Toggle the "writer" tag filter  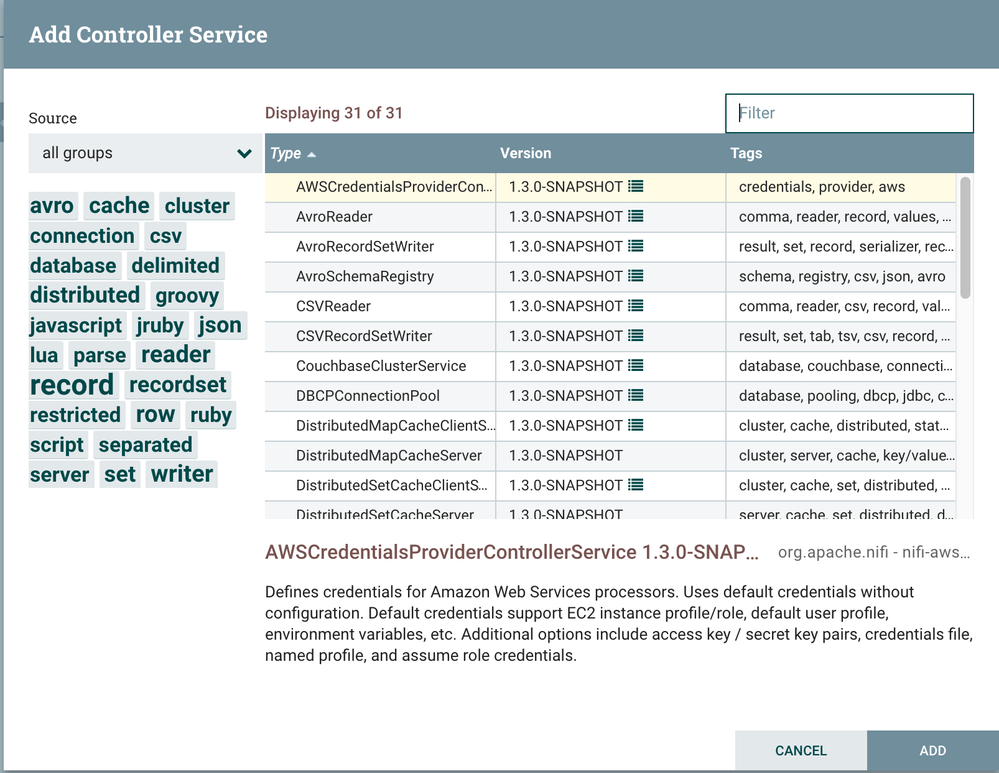[x=181, y=474]
